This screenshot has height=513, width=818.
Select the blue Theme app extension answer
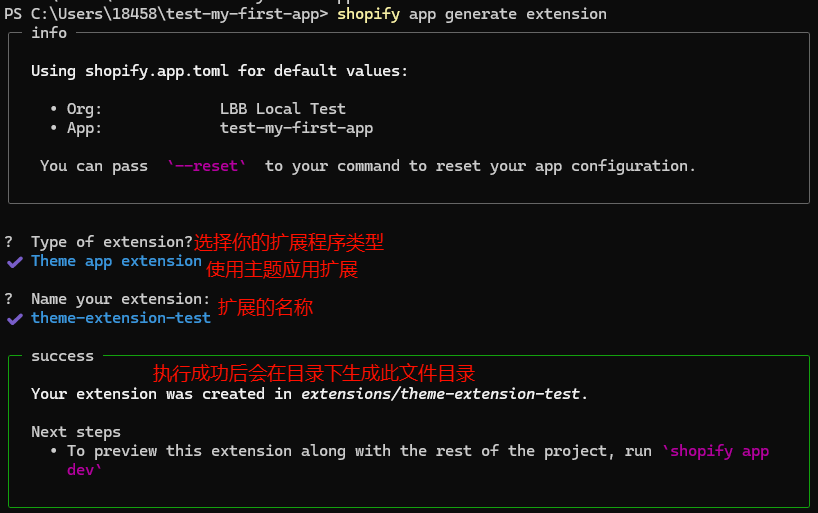[x=116, y=261]
